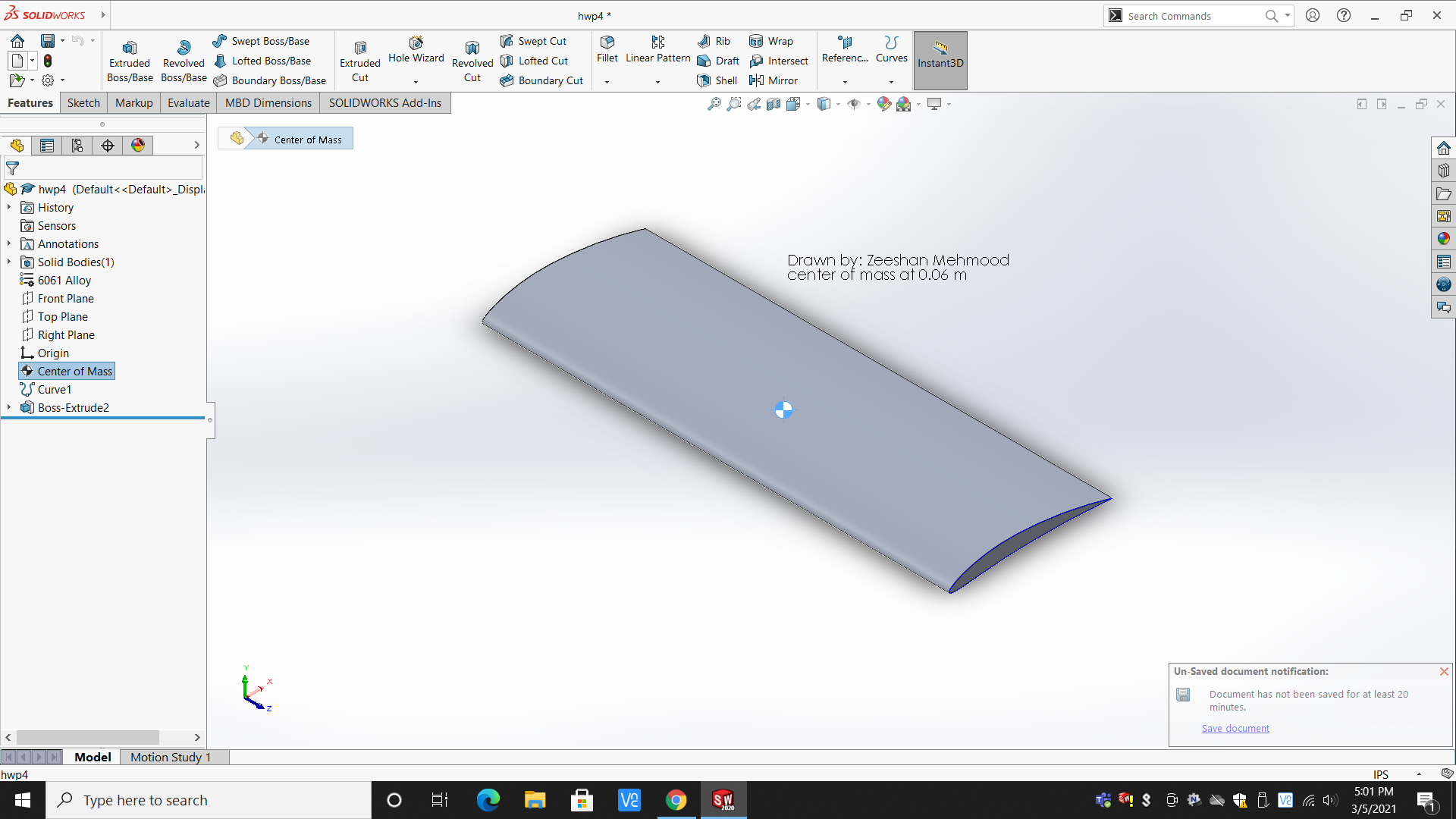Click the Boundary Cut tool
Image resolution: width=1456 pixels, height=819 pixels.
click(542, 80)
